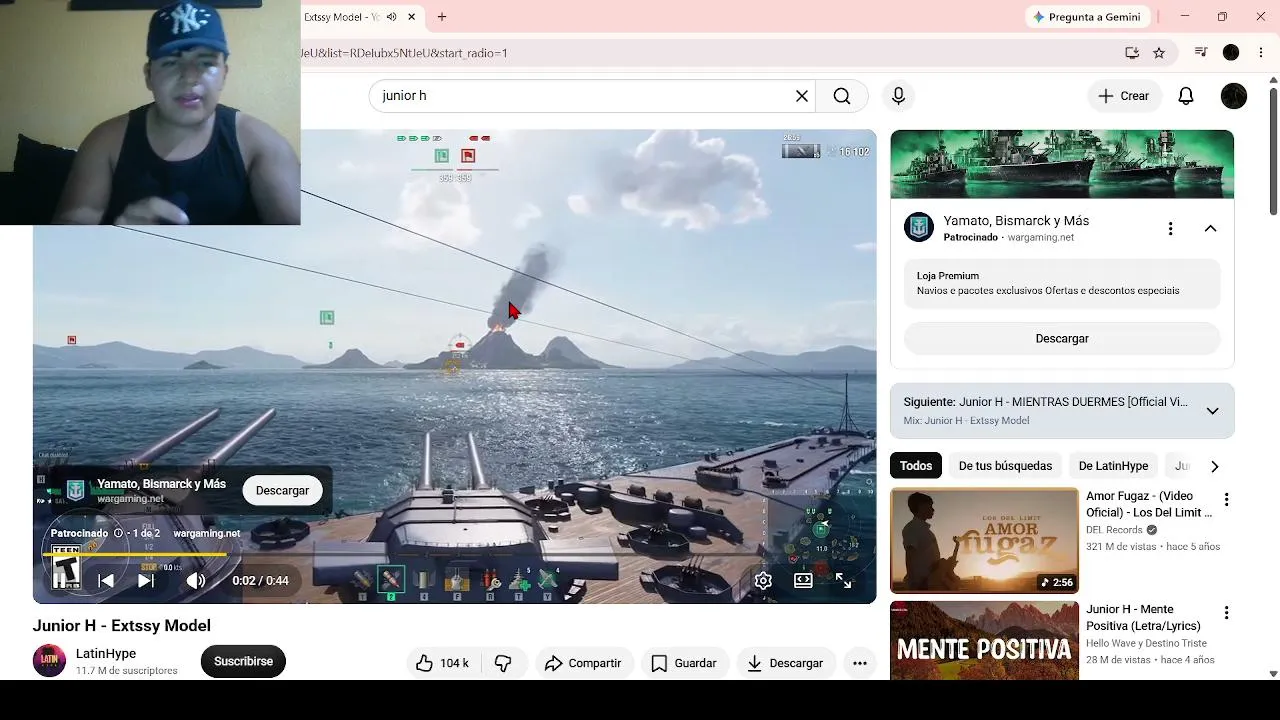Click the DEL Records channel name

[x=1114, y=530]
